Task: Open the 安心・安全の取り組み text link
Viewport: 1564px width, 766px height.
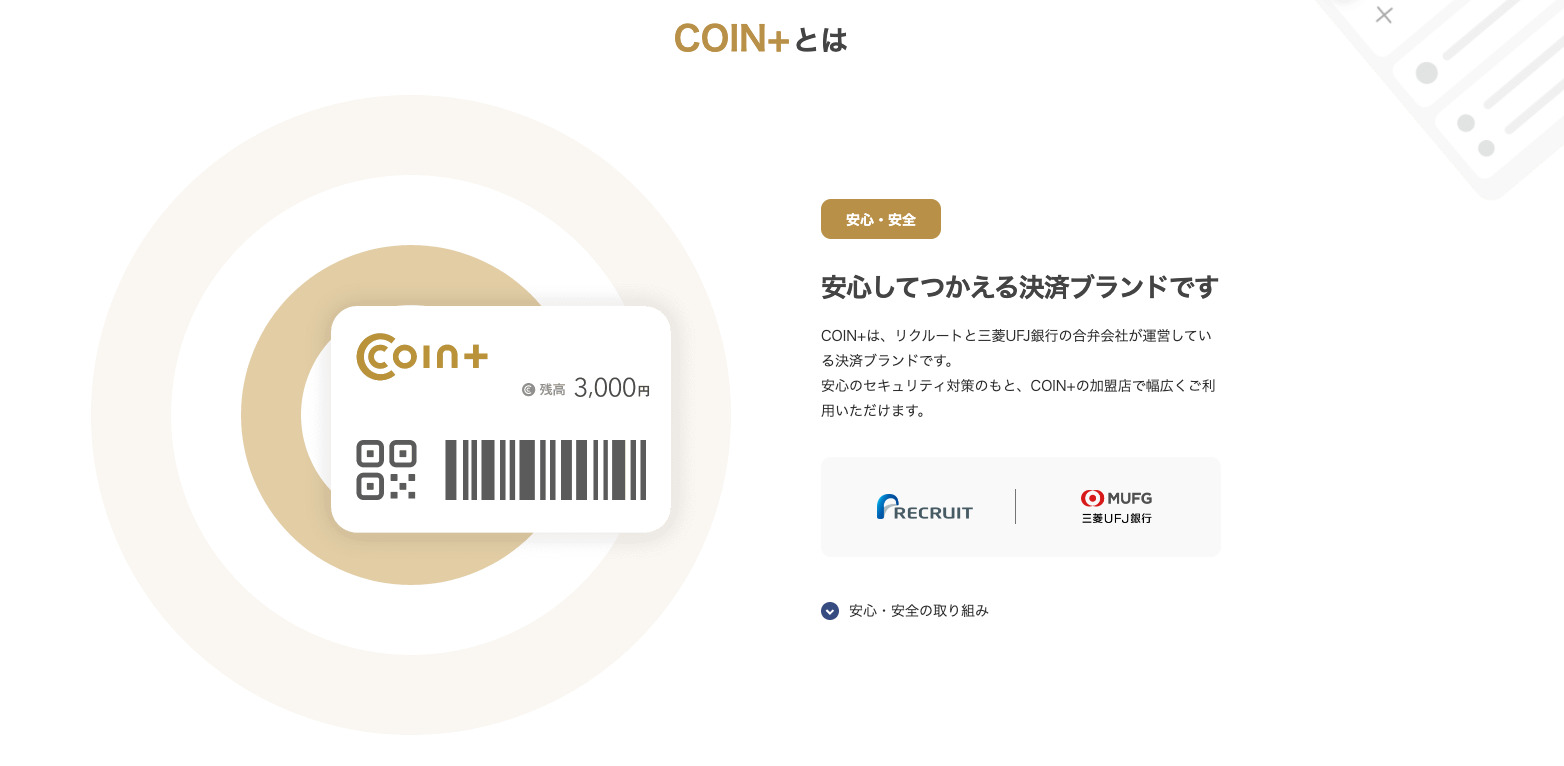Action: 918,611
